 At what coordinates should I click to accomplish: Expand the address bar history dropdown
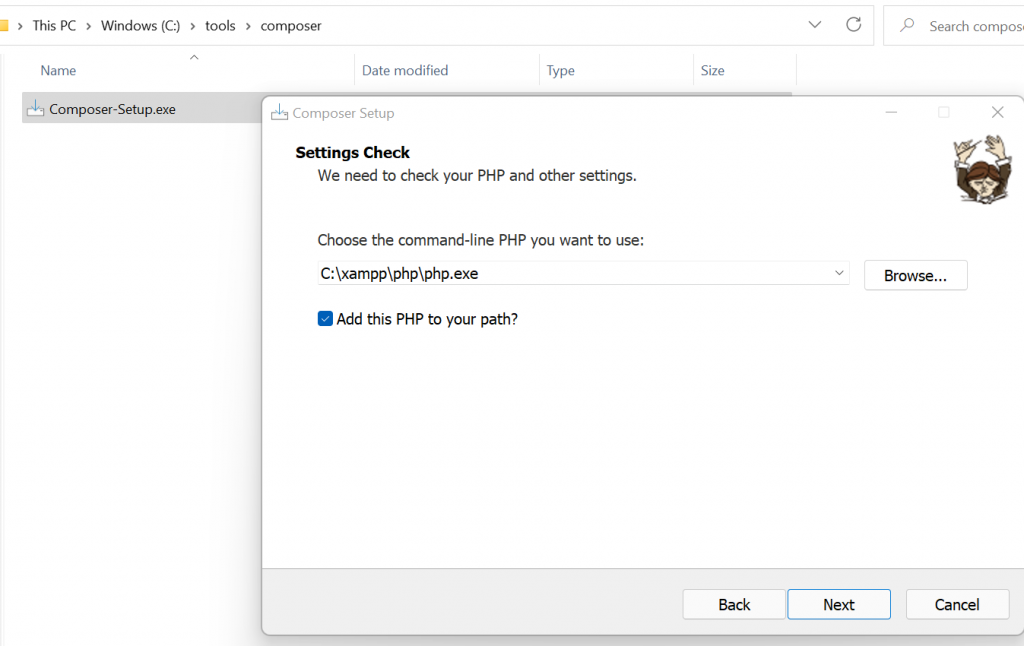point(814,25)
